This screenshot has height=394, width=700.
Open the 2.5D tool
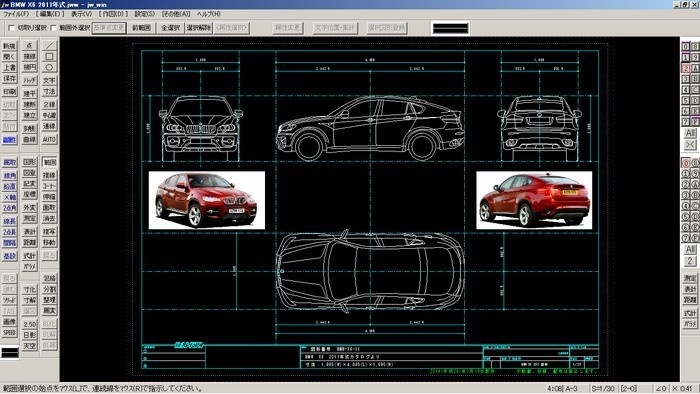click(29, 324)
